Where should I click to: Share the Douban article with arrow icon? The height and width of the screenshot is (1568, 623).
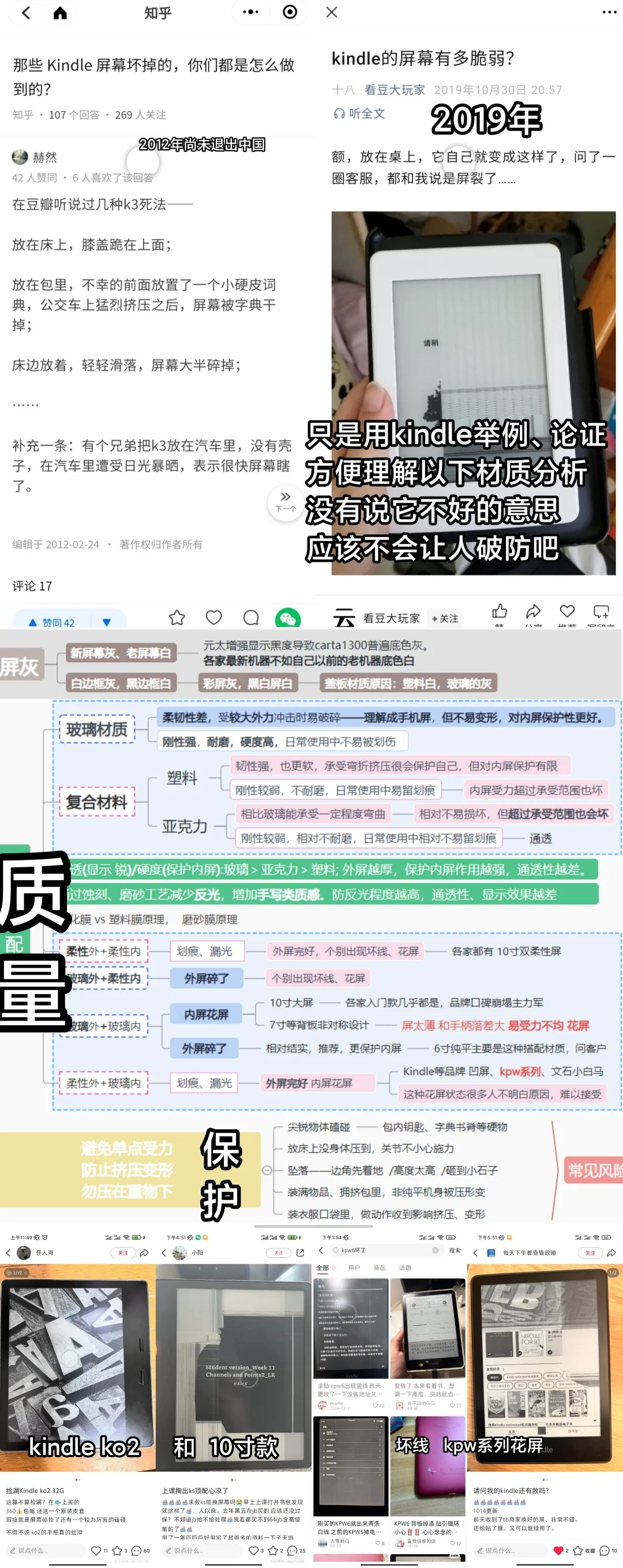click(x=534, y=612)
